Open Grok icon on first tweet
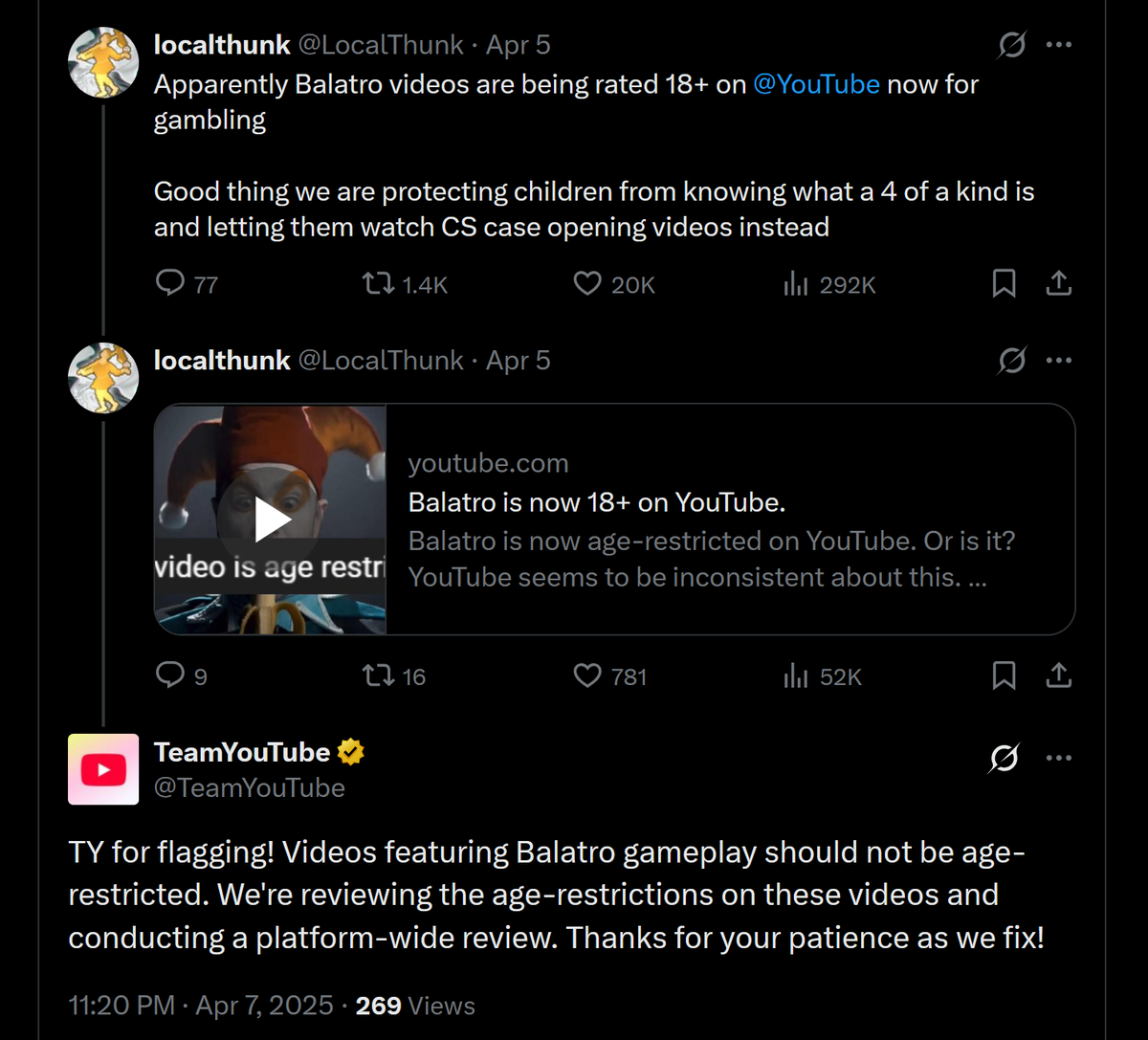Viewport: 1148px width, 1040px height. click(x=1011, y=45)
